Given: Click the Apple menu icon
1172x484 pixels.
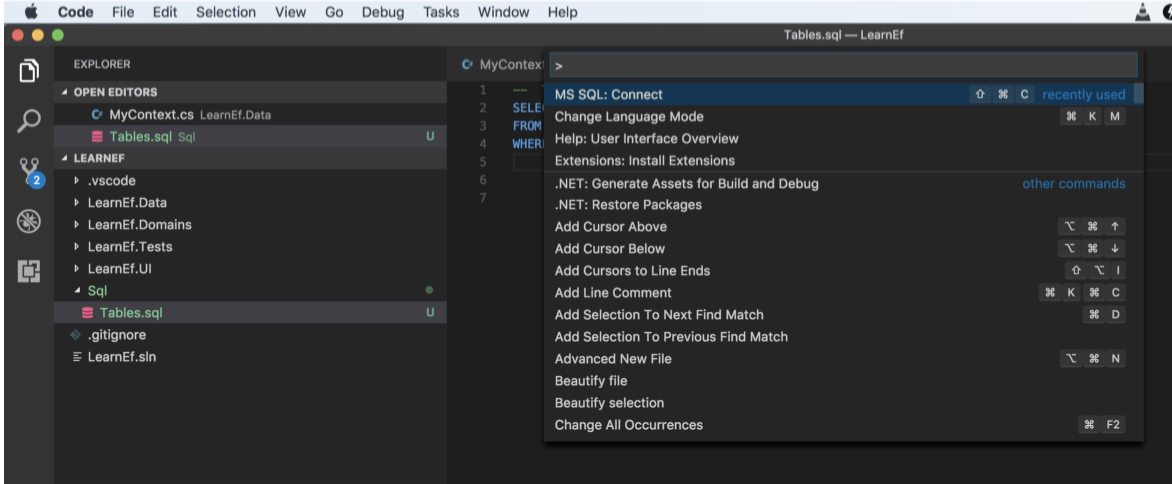Looking at the screenshot, I should click(x=31, y=12).
